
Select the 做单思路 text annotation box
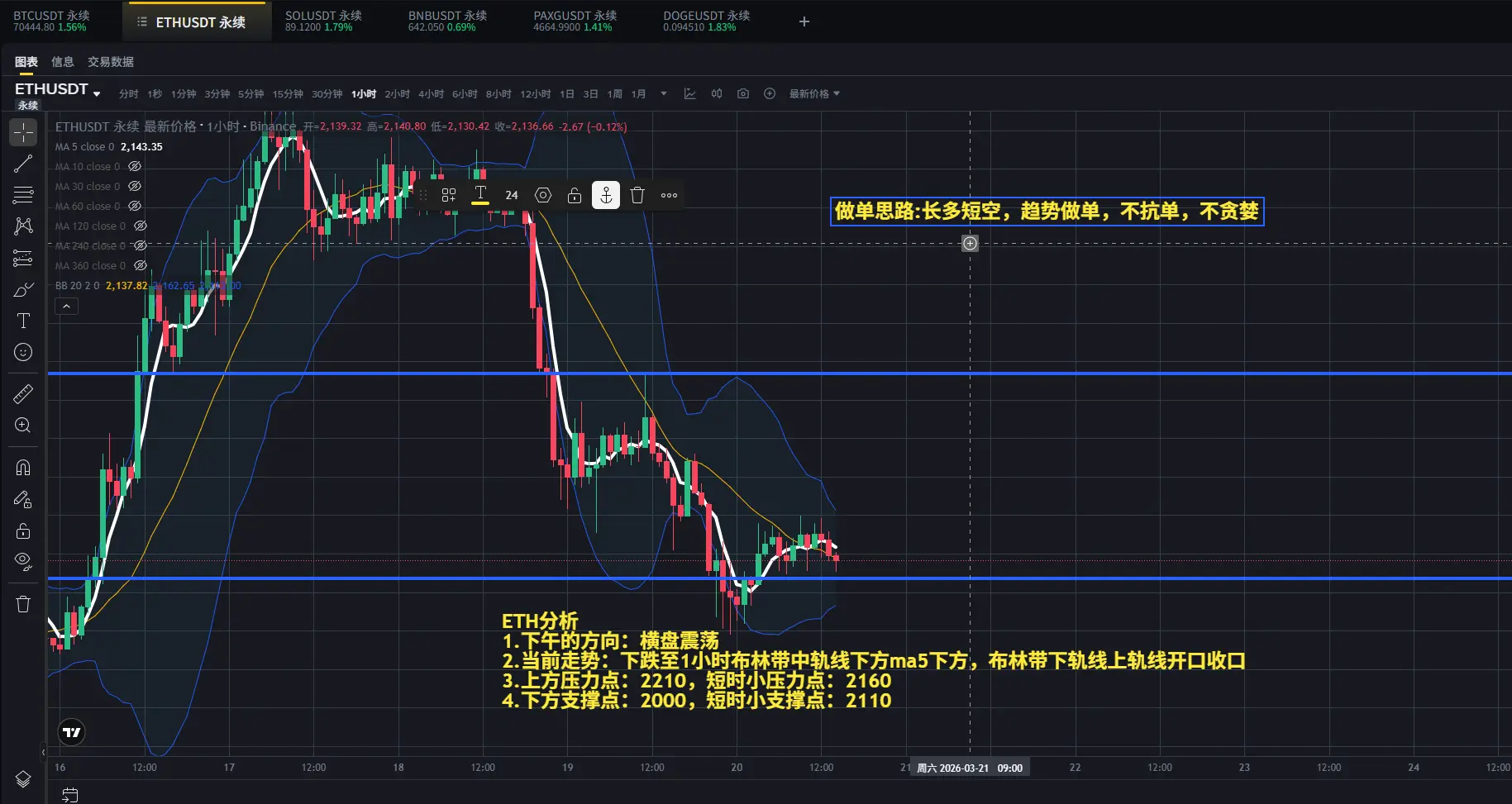click(1047, 212)
